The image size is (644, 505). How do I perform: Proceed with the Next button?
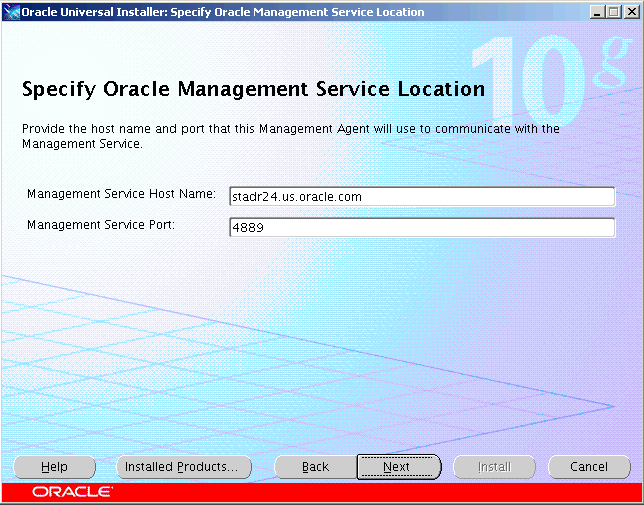398,467
